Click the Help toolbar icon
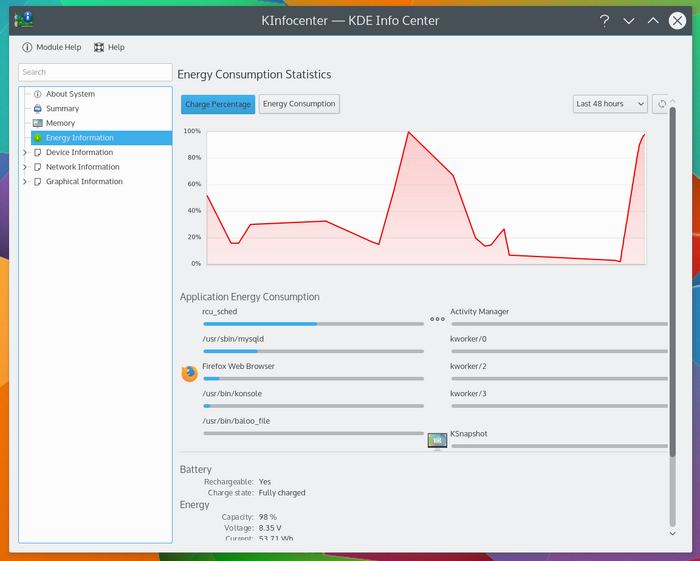Screen dimensions: 700x561 coord(99,47)
